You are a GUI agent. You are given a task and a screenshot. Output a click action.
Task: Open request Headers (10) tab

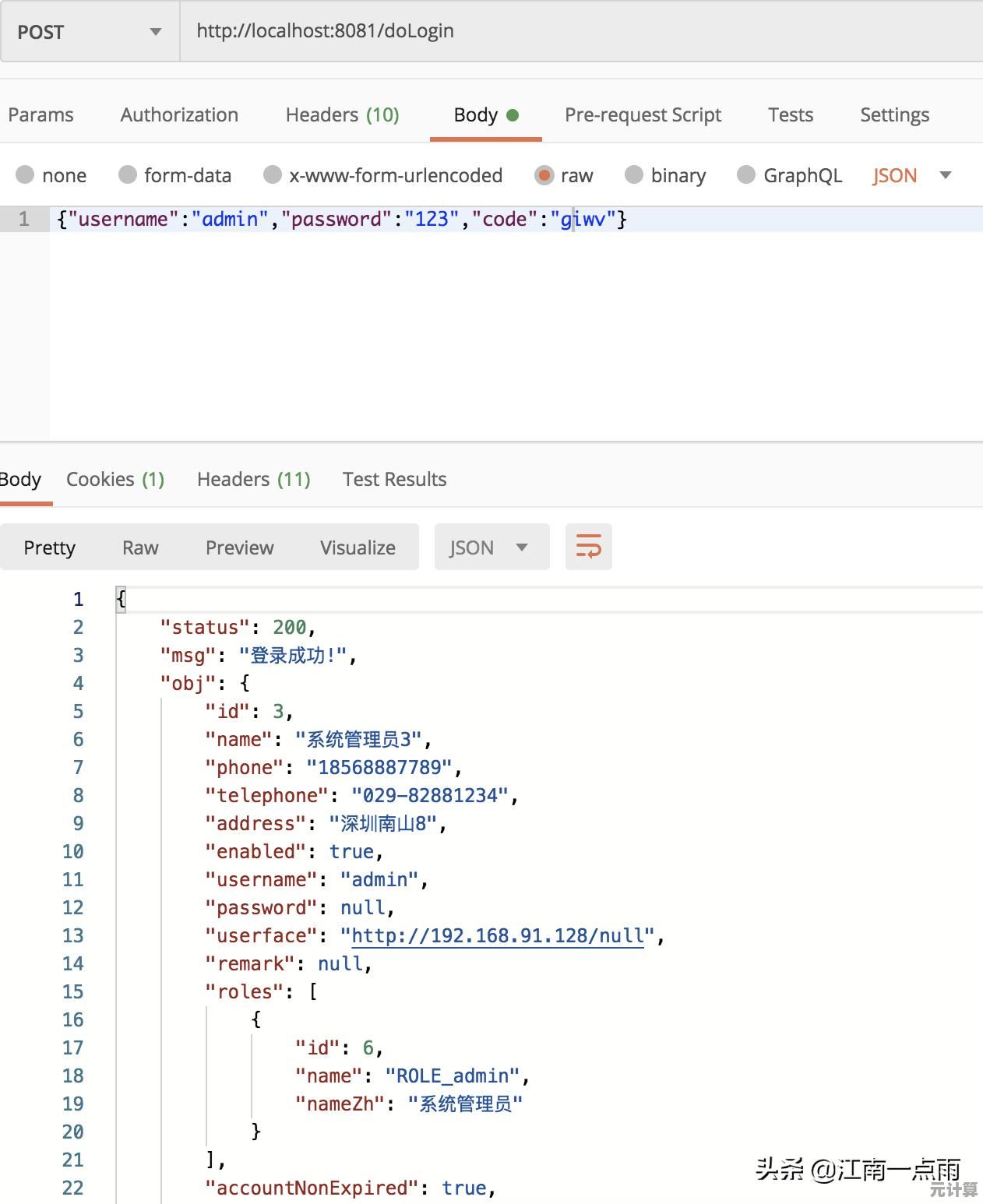(x=342, y=115)
